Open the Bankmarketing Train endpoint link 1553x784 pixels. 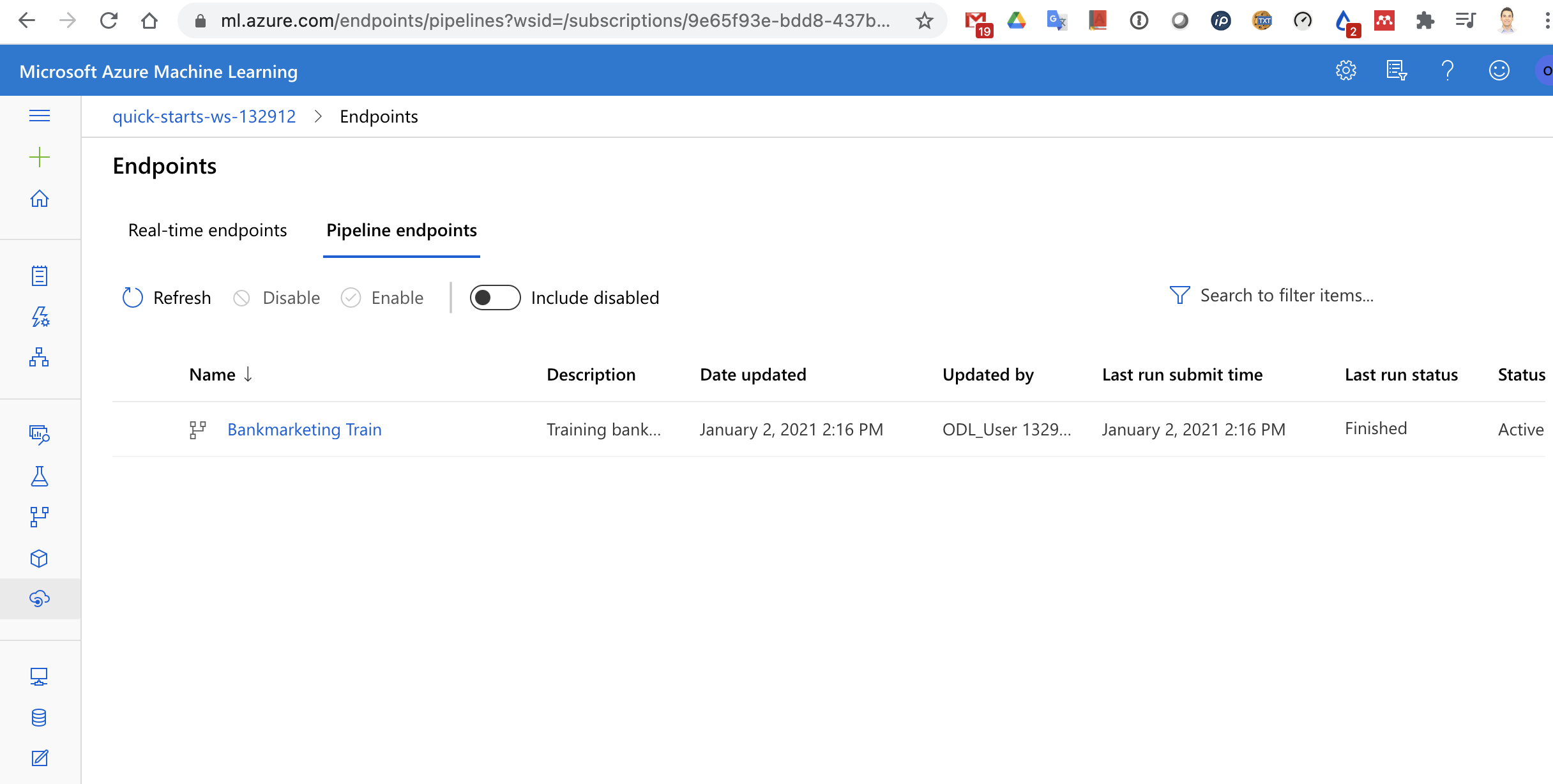click(304, 430)
